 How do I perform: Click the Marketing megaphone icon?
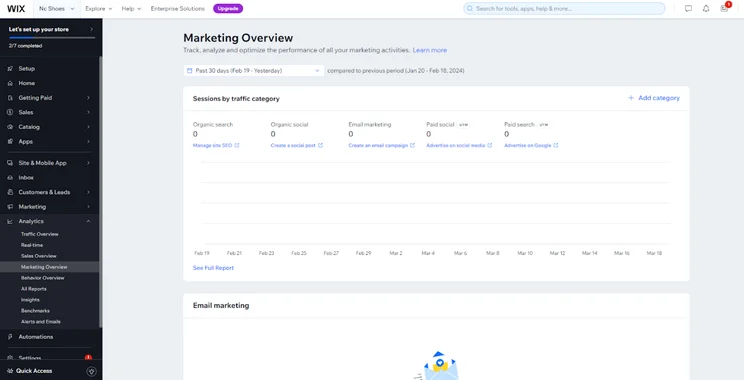pyautogui.click(x=10, y=207)
